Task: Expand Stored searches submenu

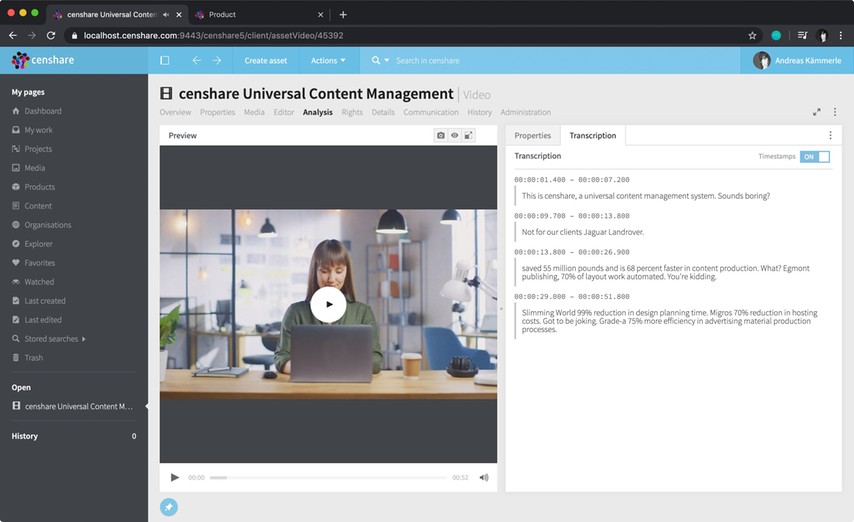Action: point(83,339)
